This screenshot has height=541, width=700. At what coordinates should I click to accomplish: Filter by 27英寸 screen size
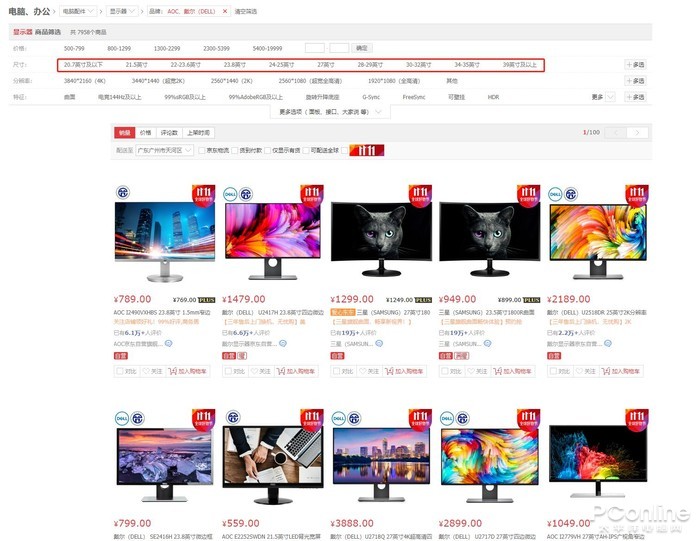pos(326,65)
